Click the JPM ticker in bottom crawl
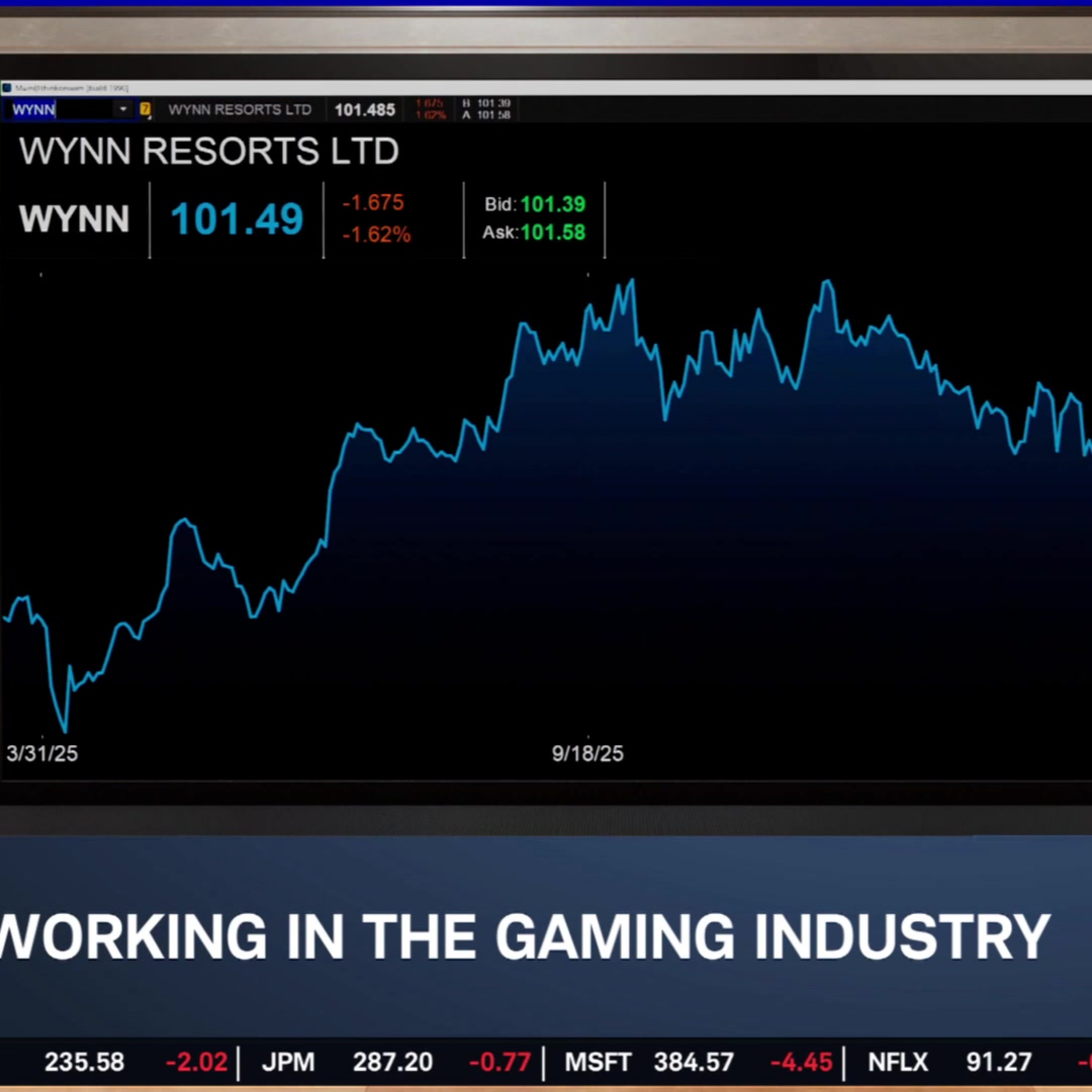1092x1092 pixels. [x=288, y=1062]
